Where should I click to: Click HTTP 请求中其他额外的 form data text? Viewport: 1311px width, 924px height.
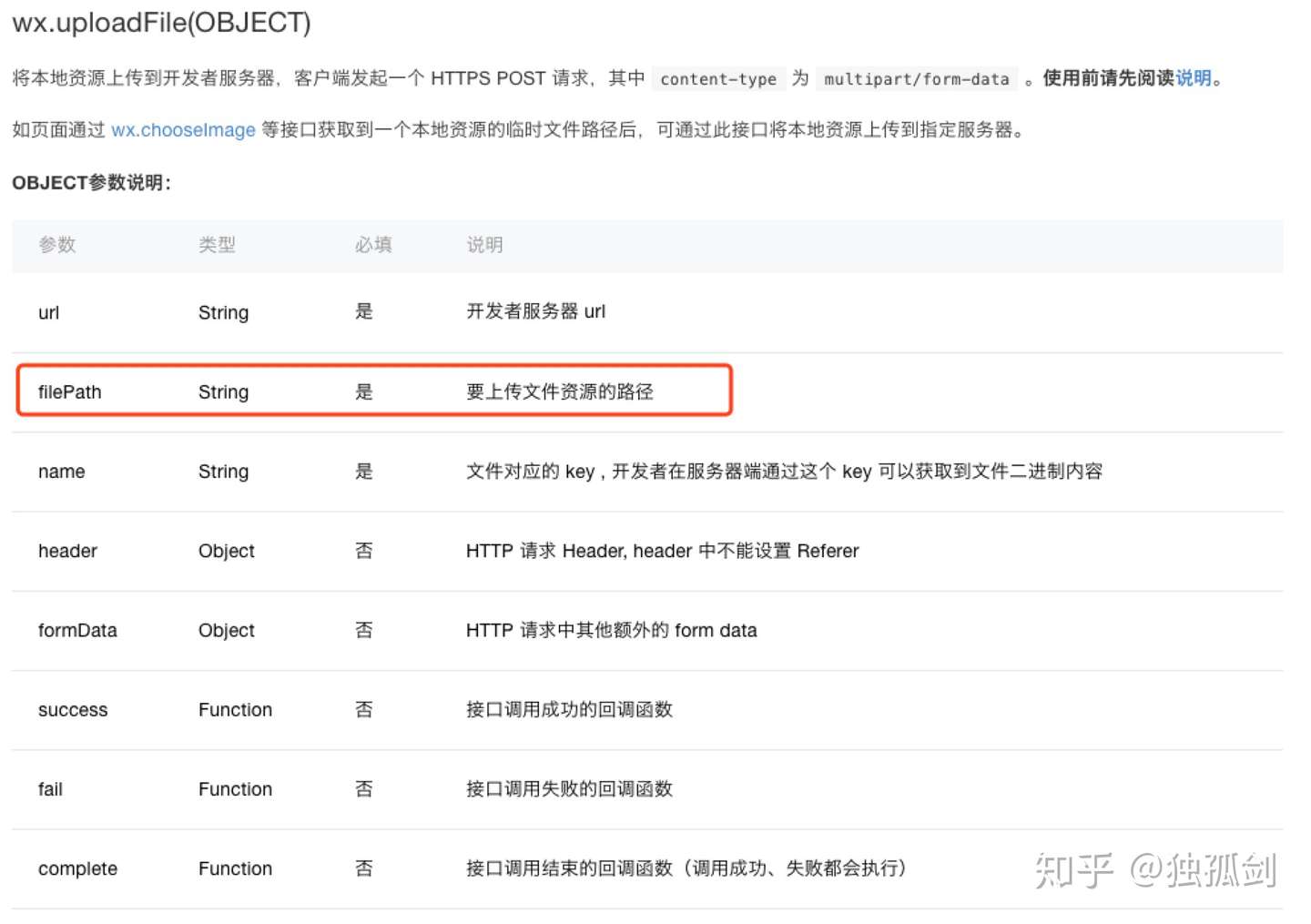612,630
